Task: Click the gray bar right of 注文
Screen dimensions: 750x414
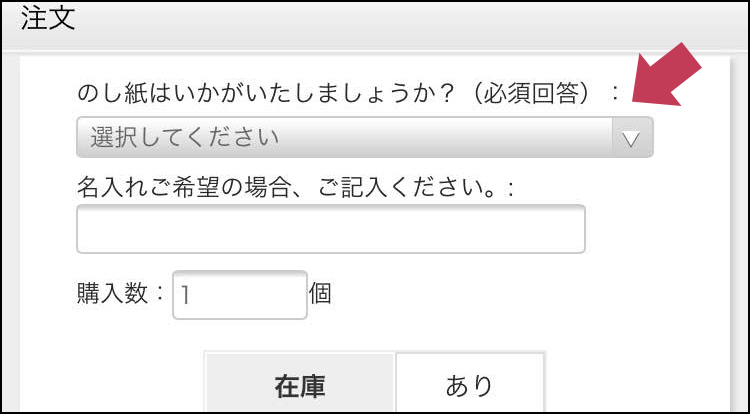Action: [400, 22]
